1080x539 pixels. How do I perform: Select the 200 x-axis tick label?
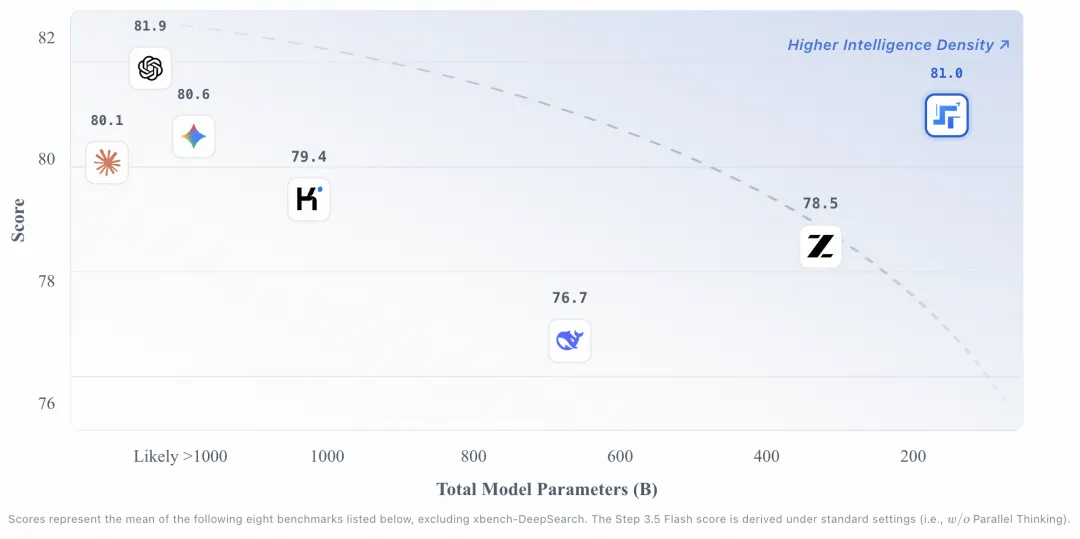(x=912, y=457)
